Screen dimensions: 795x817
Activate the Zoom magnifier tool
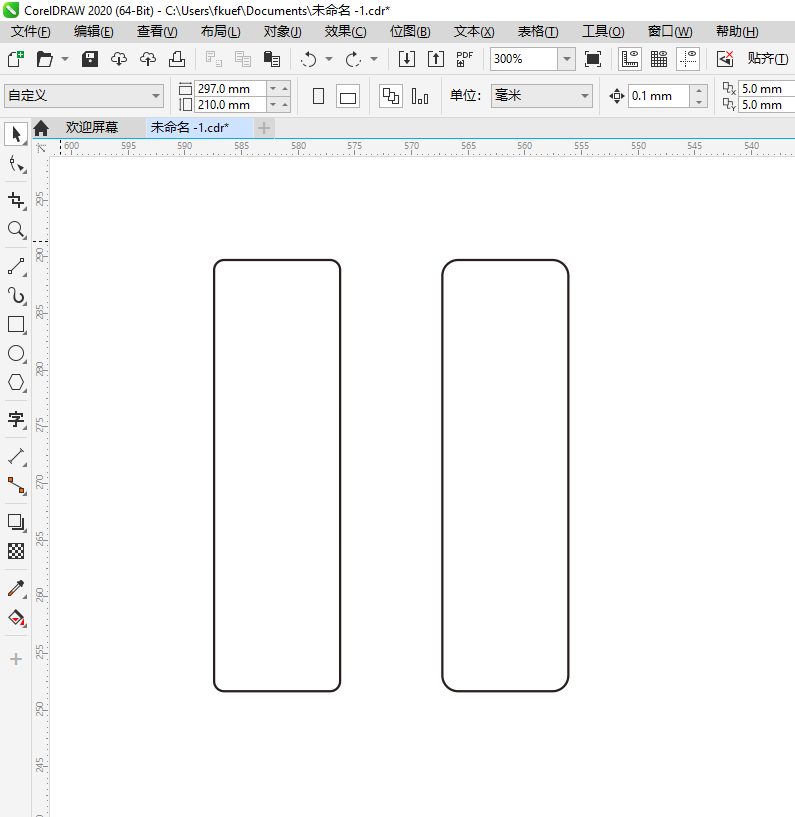tap(16, 230)
